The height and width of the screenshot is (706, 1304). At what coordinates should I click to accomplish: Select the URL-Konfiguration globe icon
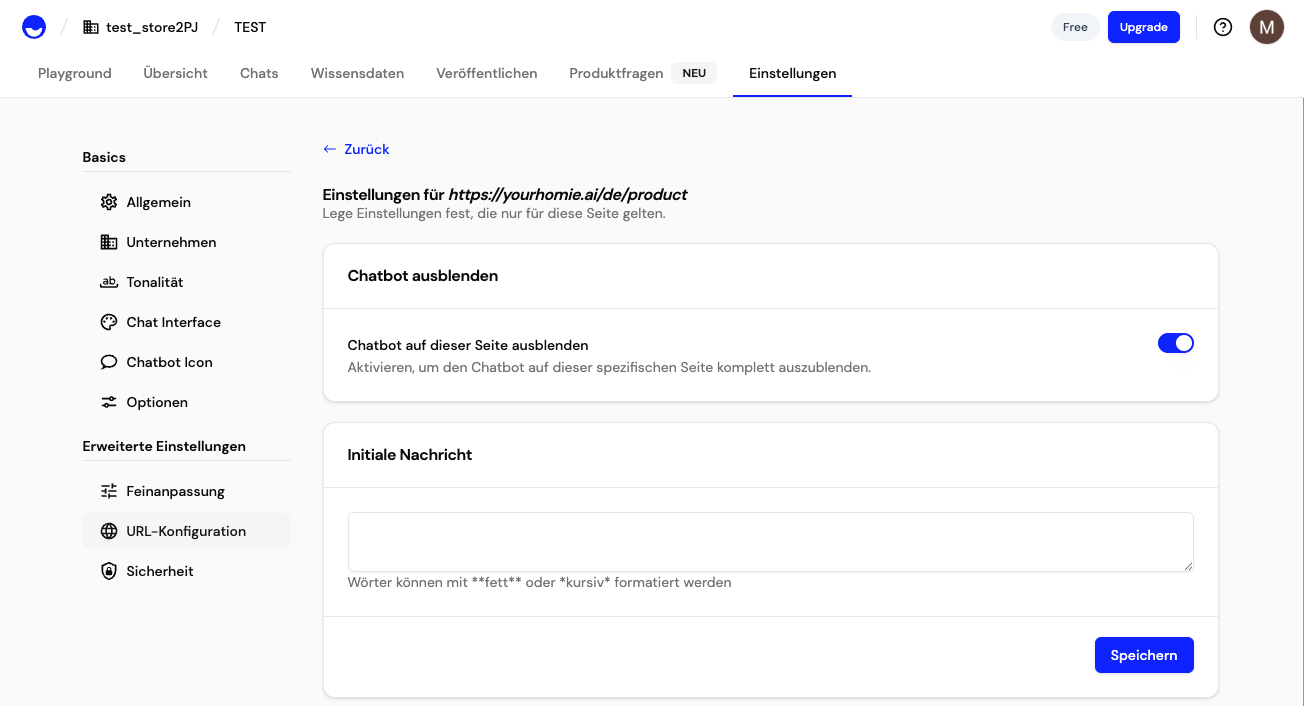tap(109, 531)
